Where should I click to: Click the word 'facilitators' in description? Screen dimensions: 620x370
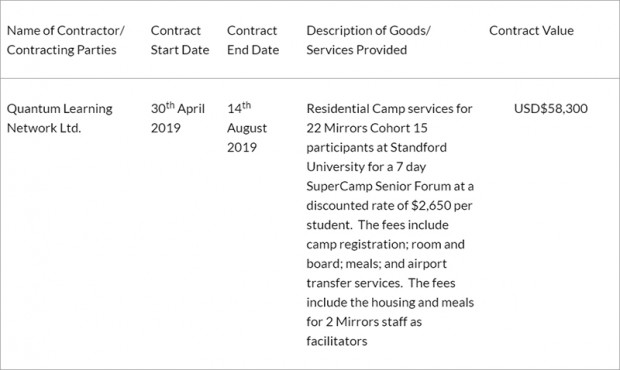coord(337,341)
